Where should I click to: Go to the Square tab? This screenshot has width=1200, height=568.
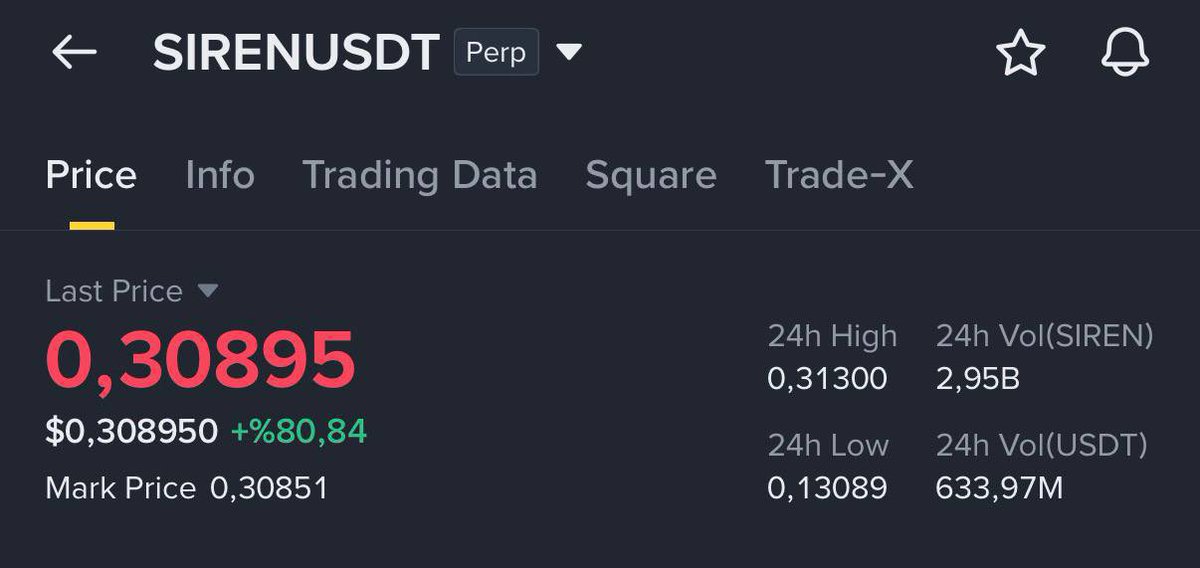click(651, 176)
